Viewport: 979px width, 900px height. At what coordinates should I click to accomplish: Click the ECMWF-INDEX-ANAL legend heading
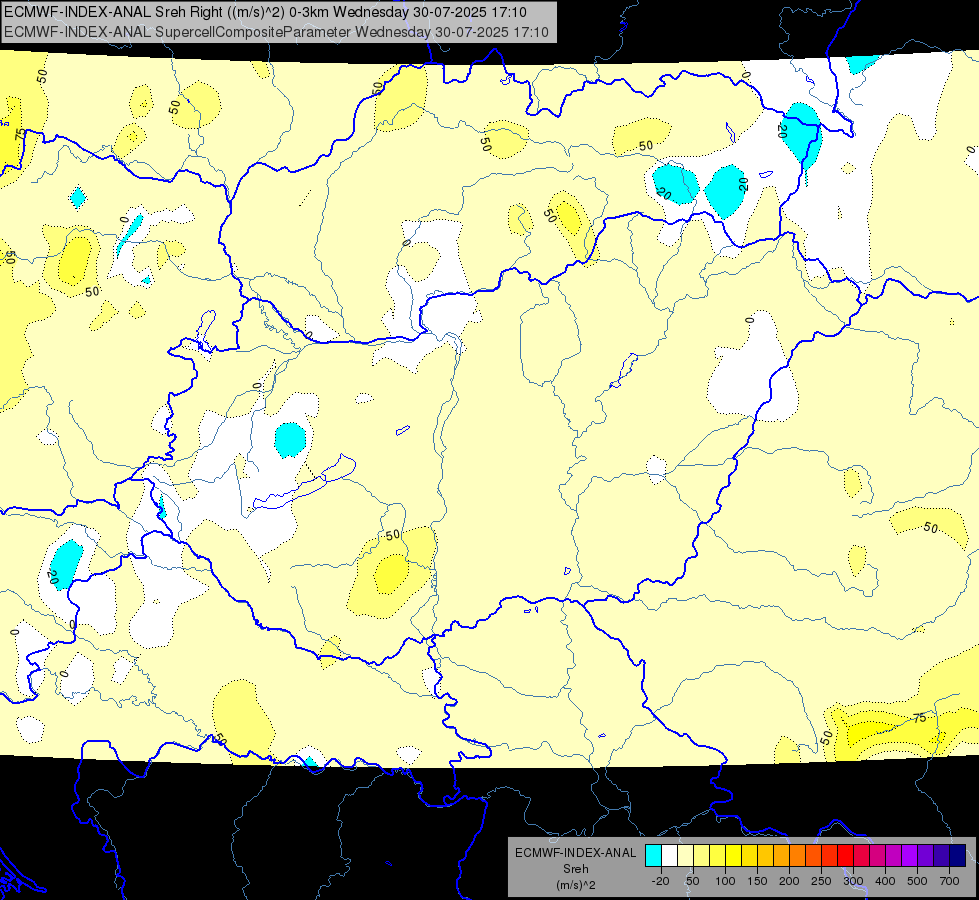click(576, 853)
